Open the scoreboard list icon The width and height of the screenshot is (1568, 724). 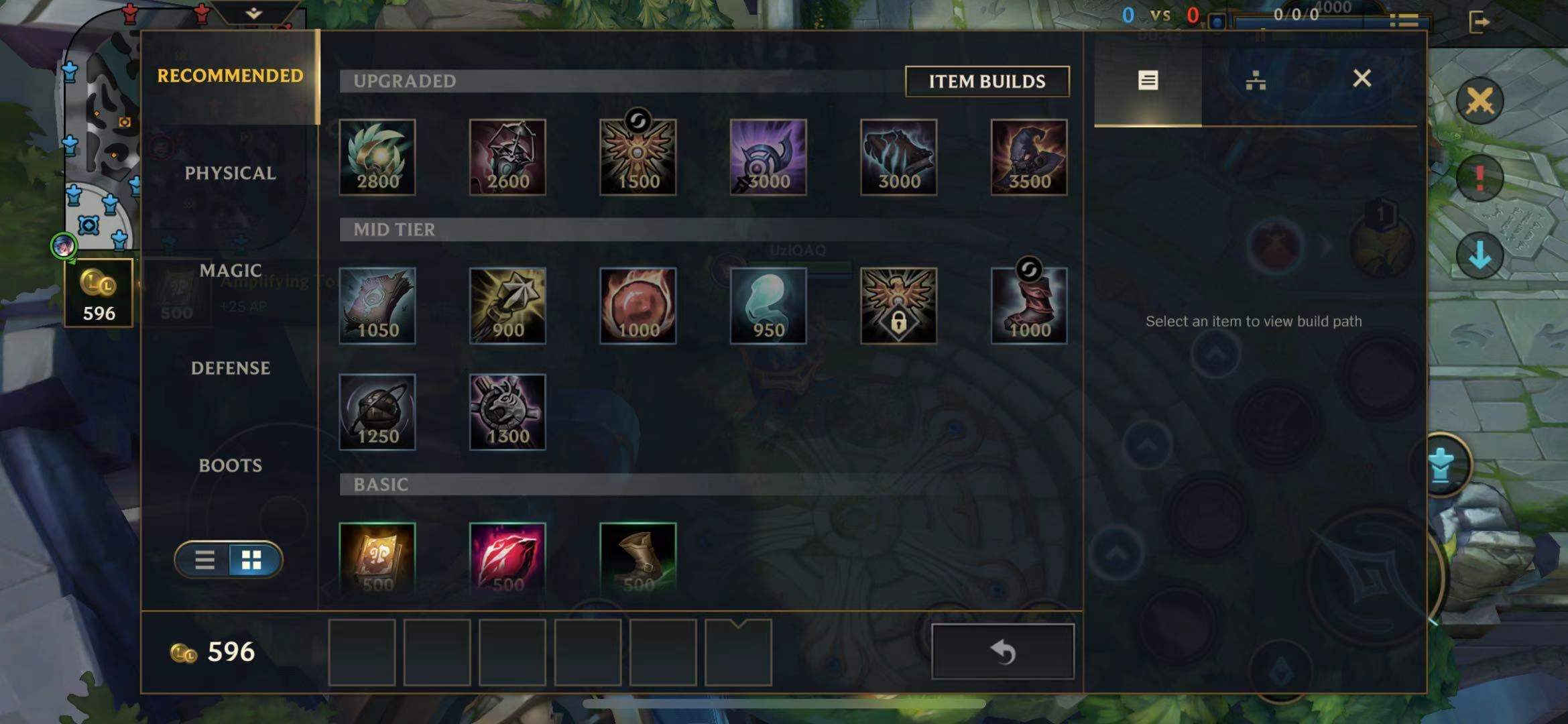[1404, 20]
